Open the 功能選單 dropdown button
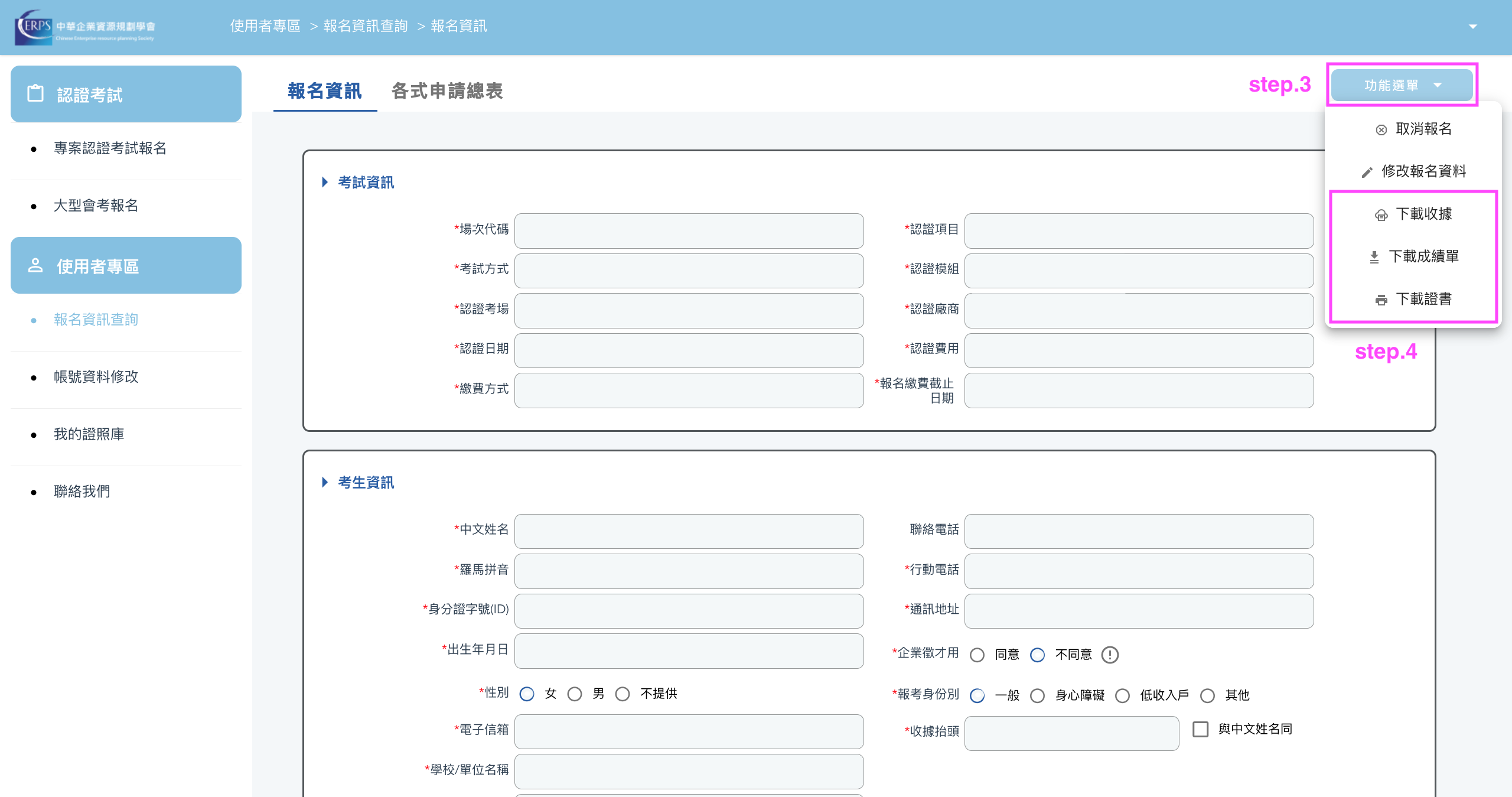This screenshot has width=1512, height=797. coord(1402,86)
